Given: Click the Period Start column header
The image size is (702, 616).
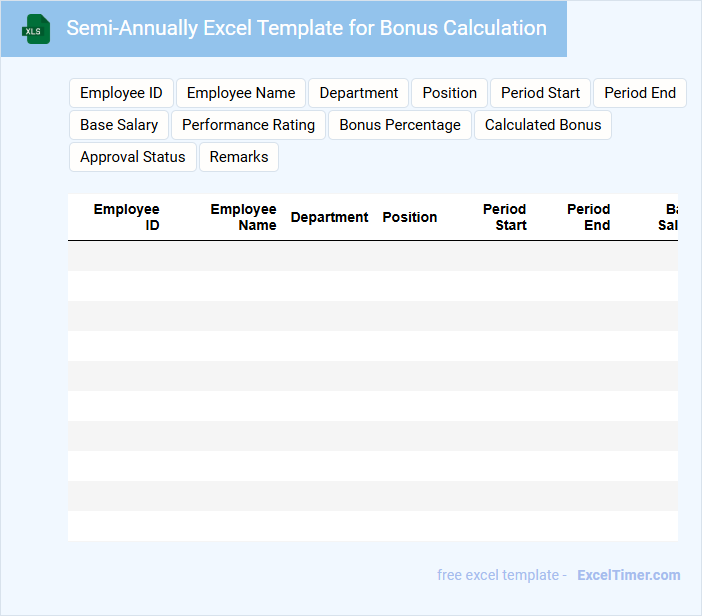Looking at the screenshot, I should [505, 217].
